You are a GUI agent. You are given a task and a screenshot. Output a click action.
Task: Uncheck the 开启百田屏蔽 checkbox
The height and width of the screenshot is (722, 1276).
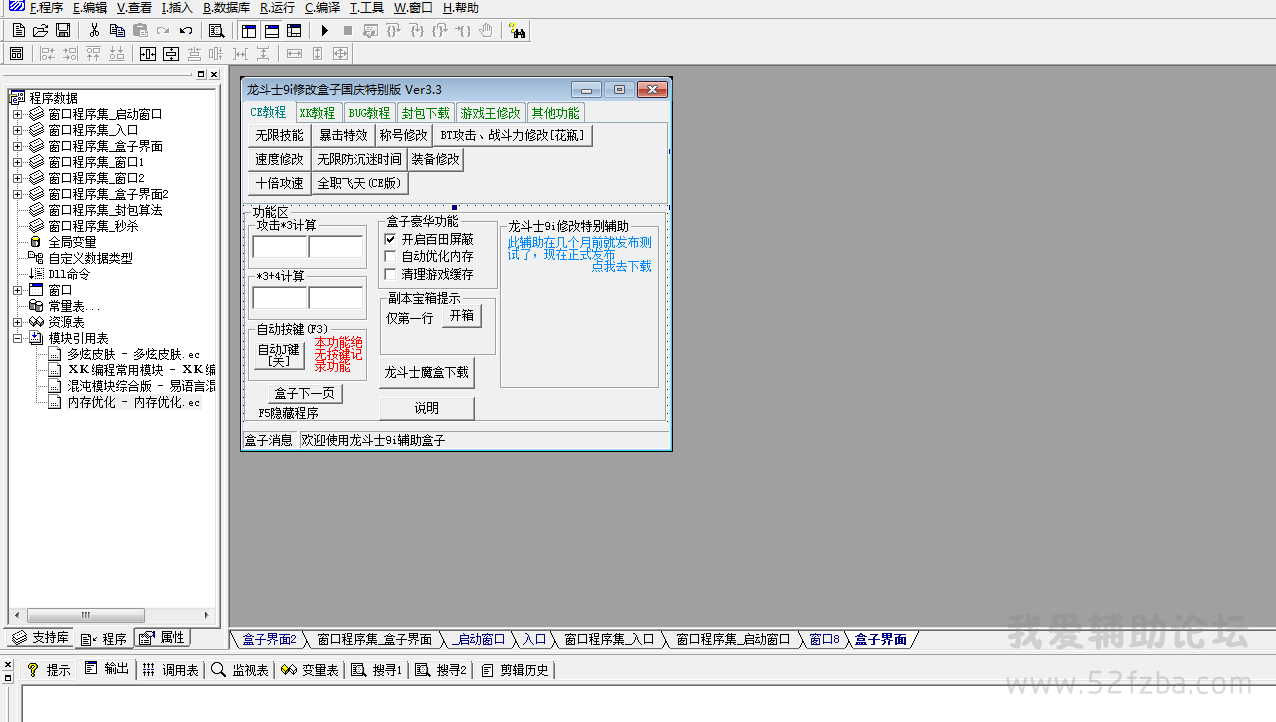[x=391, y=240]
